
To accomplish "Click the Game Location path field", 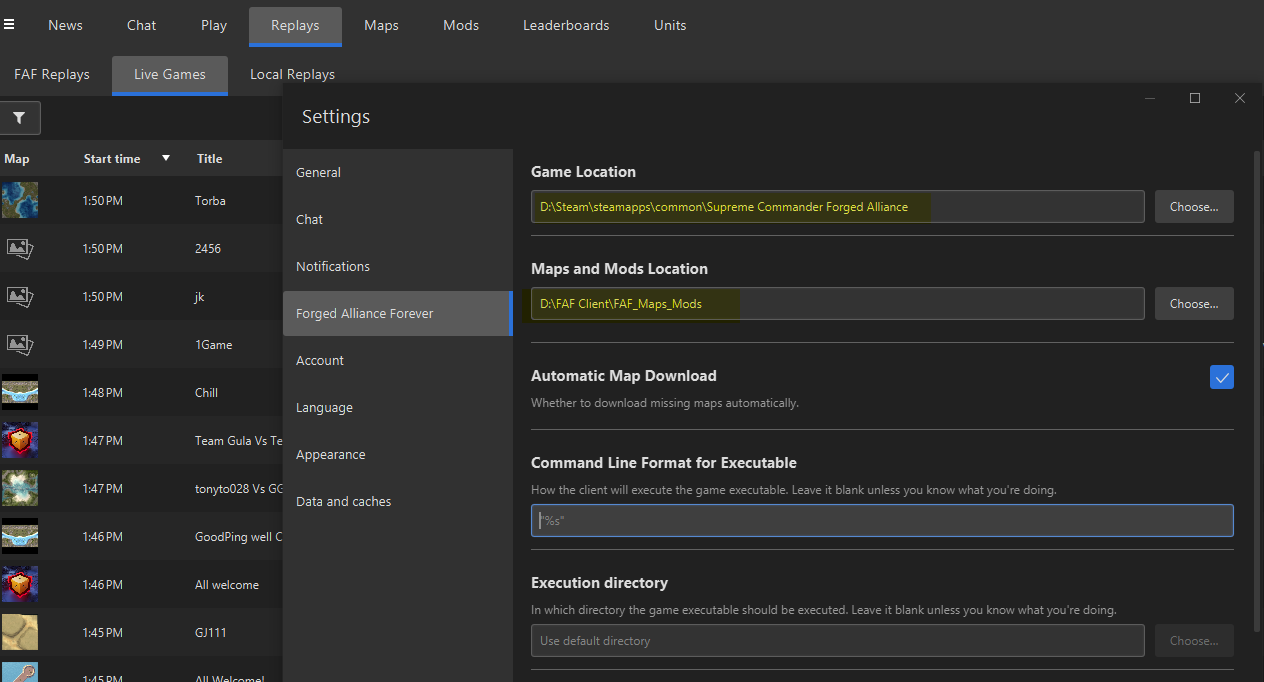I will (x=838, y=207).
